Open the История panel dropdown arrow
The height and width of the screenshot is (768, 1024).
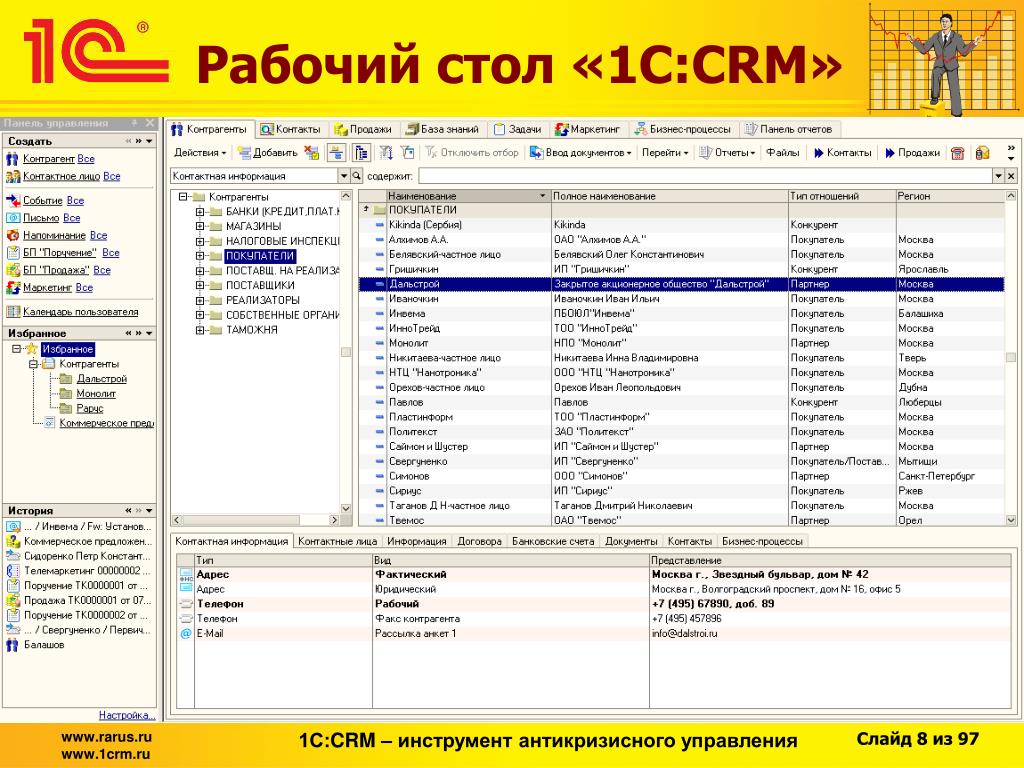click(150, 511)
